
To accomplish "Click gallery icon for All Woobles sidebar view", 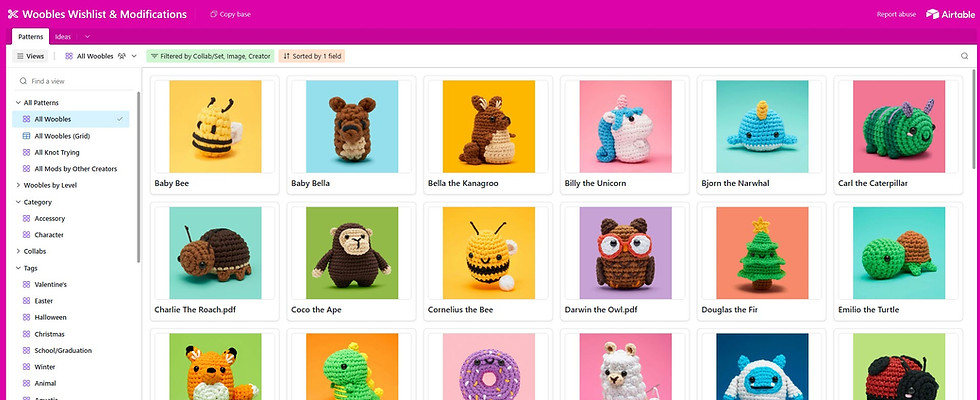I will [x=26, y=119].
